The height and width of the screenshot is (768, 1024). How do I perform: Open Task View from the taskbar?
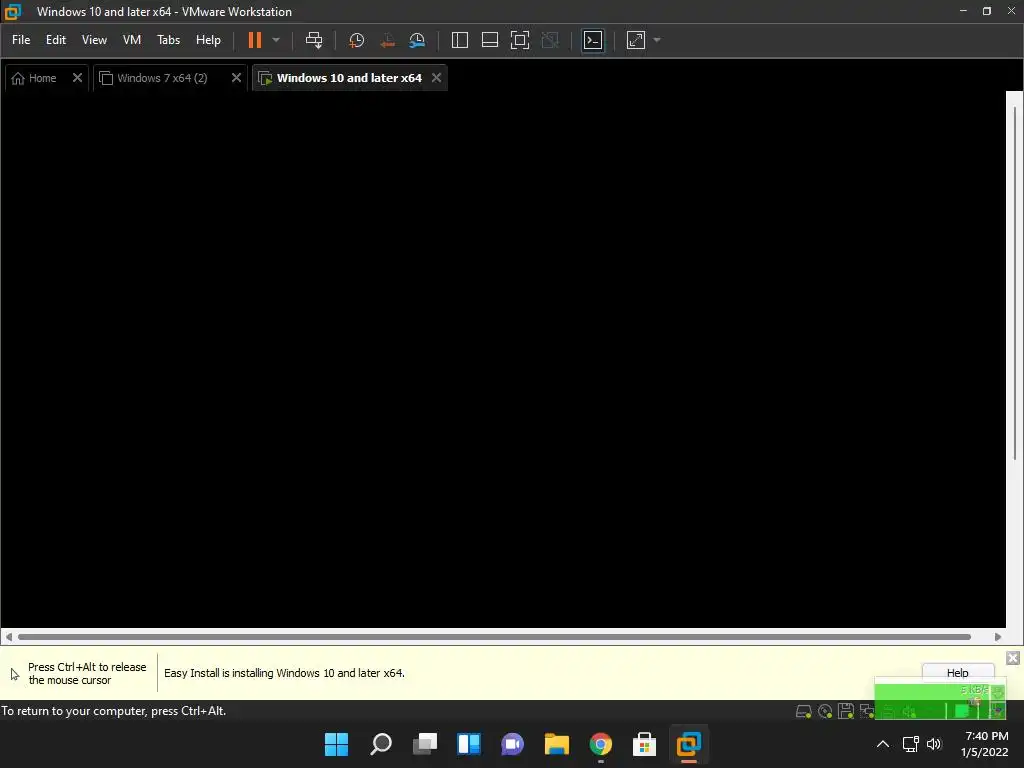pos(425,744)
